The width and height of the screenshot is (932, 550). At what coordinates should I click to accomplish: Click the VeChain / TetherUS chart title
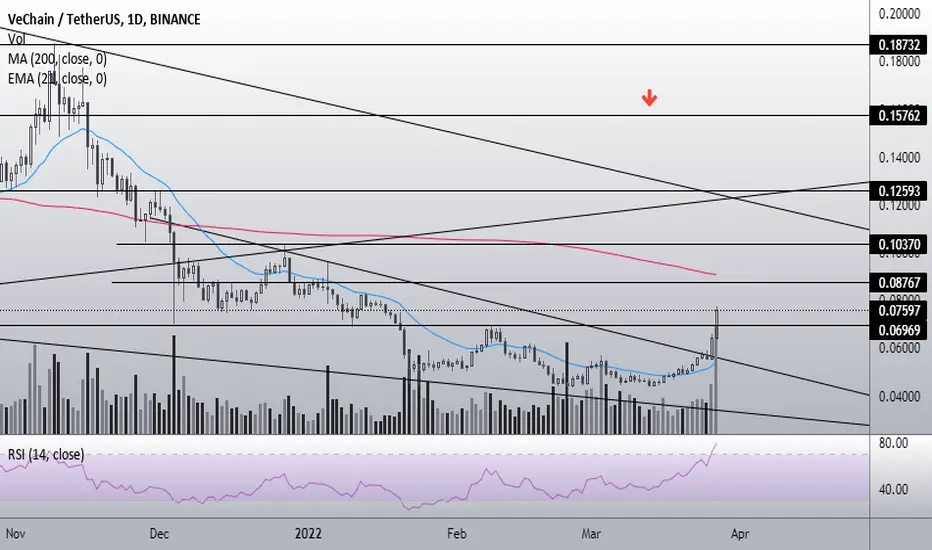coord(104,19)
